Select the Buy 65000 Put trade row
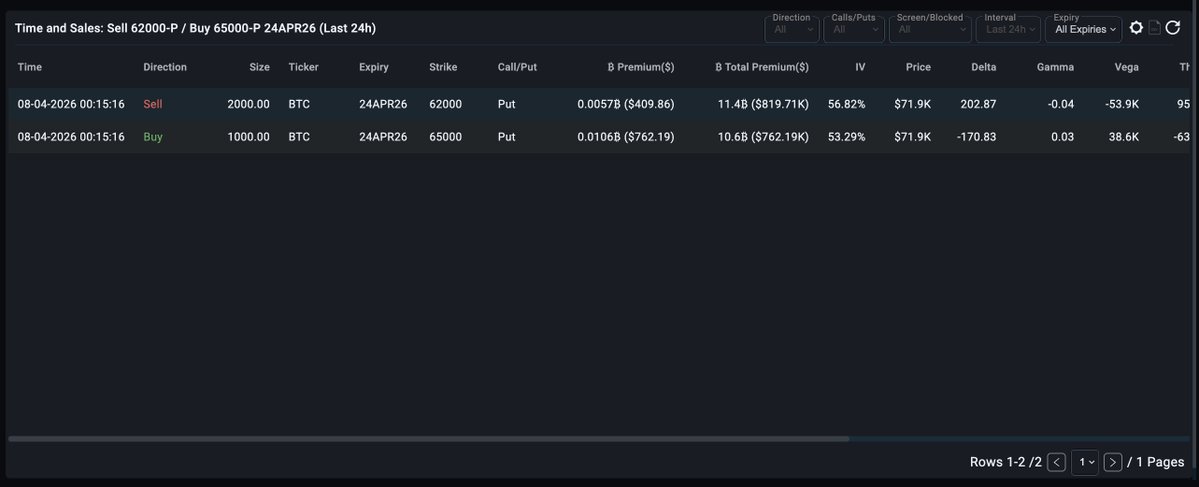This screenshot has width=1199, height=487. point(400,137)
